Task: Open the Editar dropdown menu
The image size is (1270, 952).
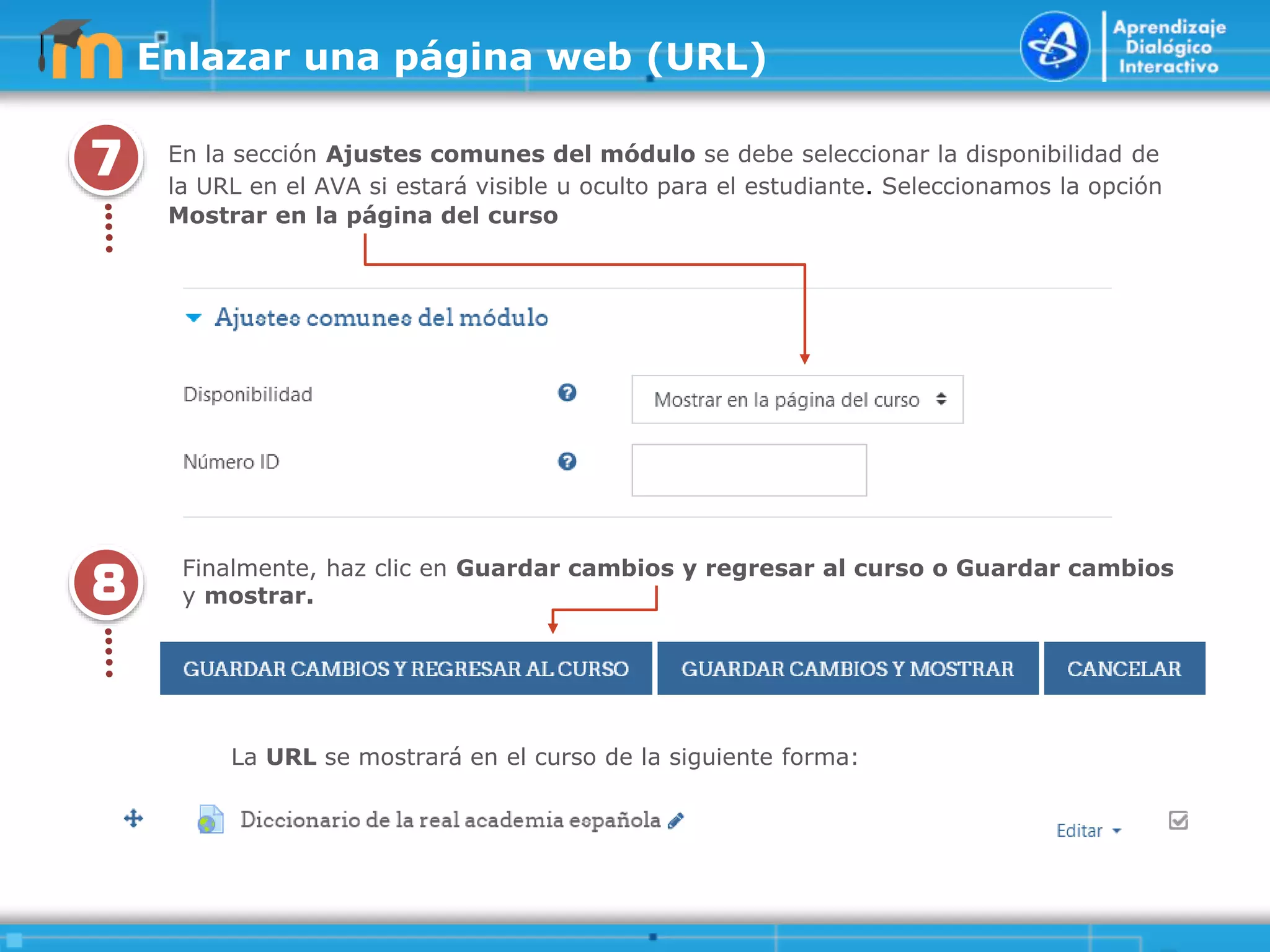Action: pyautogui.click(x=1088, y=831)
